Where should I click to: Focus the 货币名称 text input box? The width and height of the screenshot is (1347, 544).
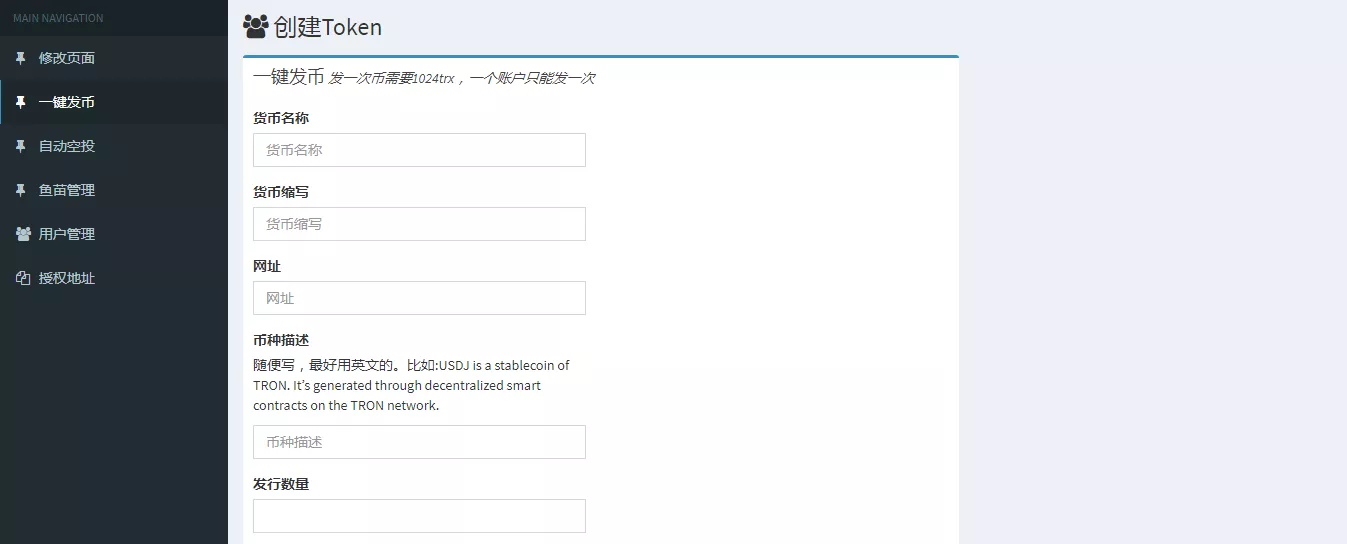pyautogui.click(x=419, y=150)
